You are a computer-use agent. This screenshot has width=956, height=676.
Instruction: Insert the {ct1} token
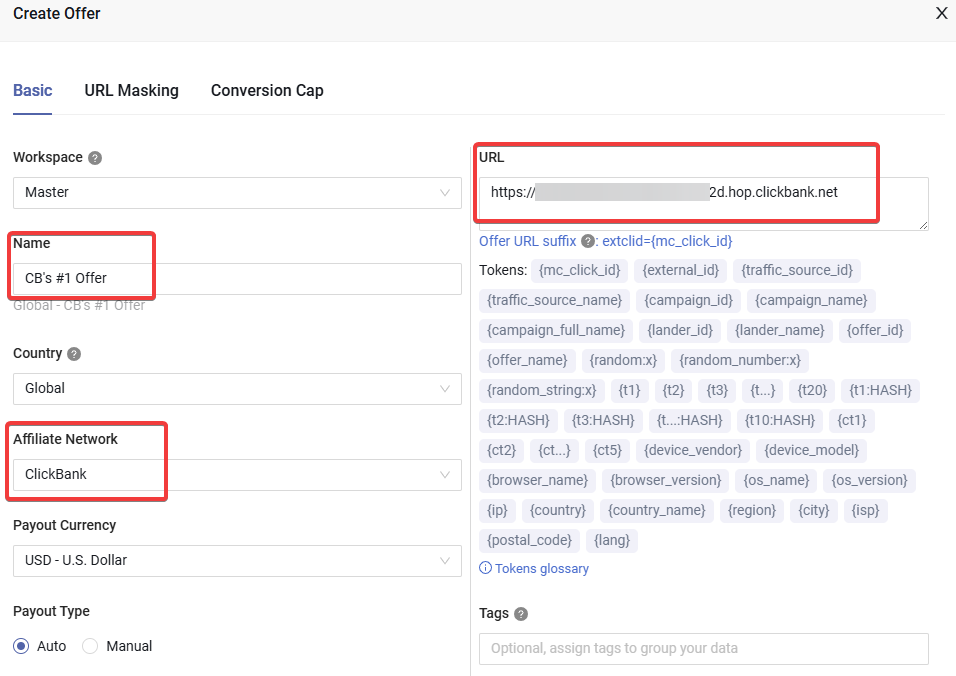pos(852,420)
